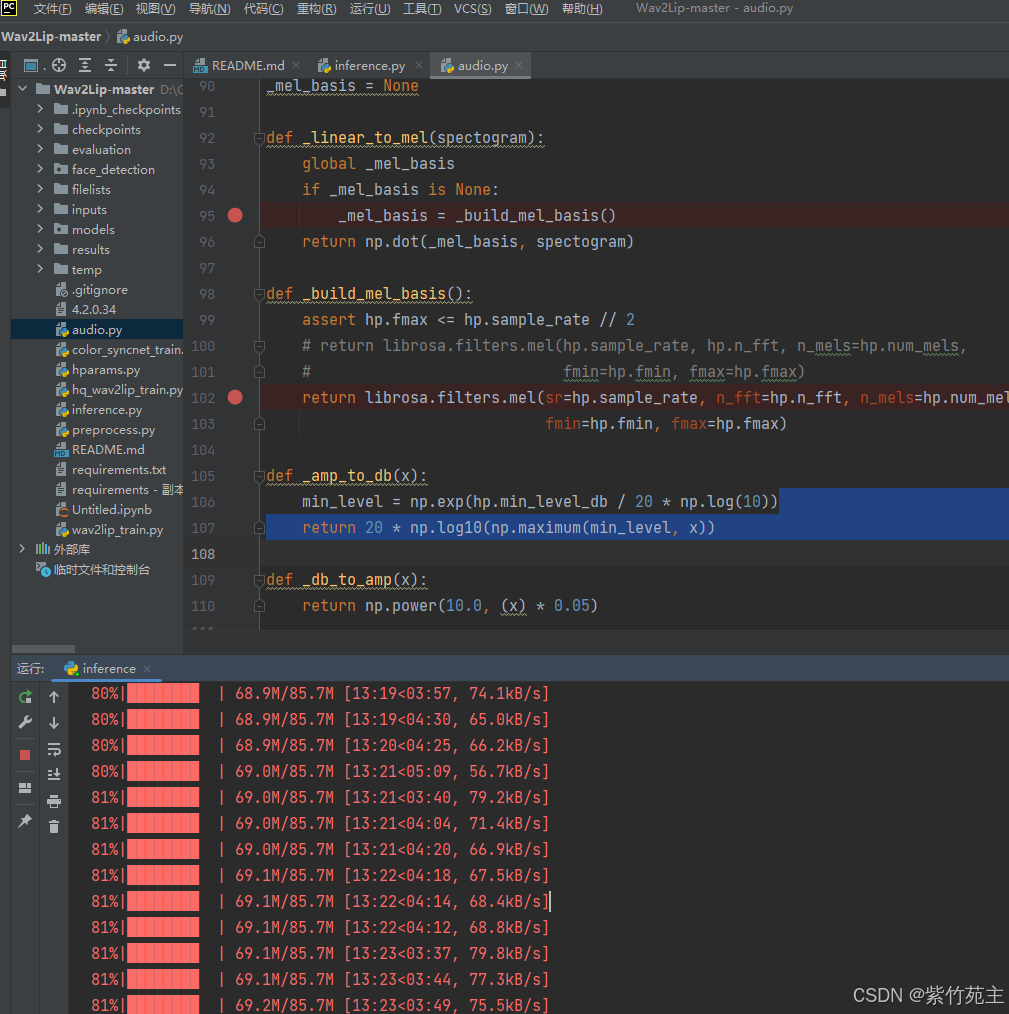Toggle soft-wrap in run console

(x=54, y=750)
